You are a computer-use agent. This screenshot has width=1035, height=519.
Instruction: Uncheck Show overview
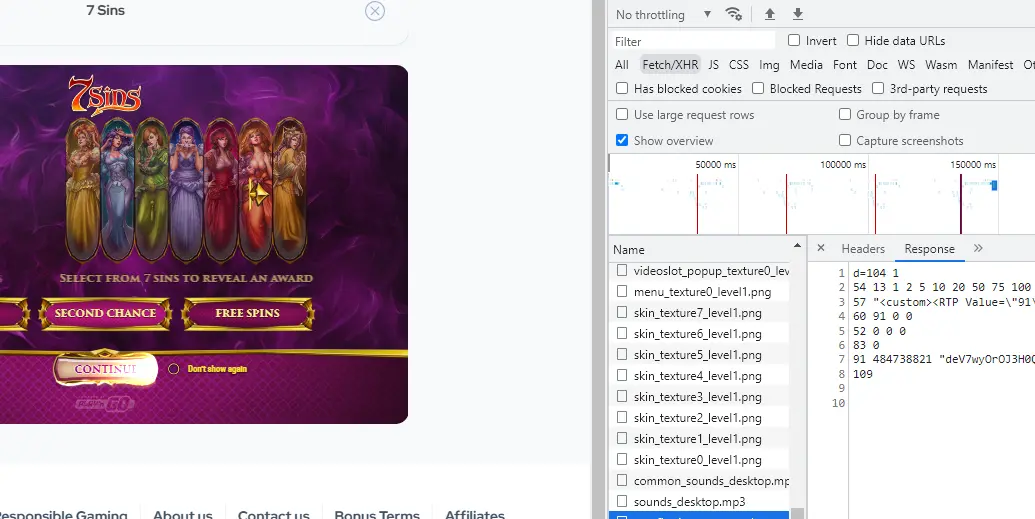click(622, 140)
